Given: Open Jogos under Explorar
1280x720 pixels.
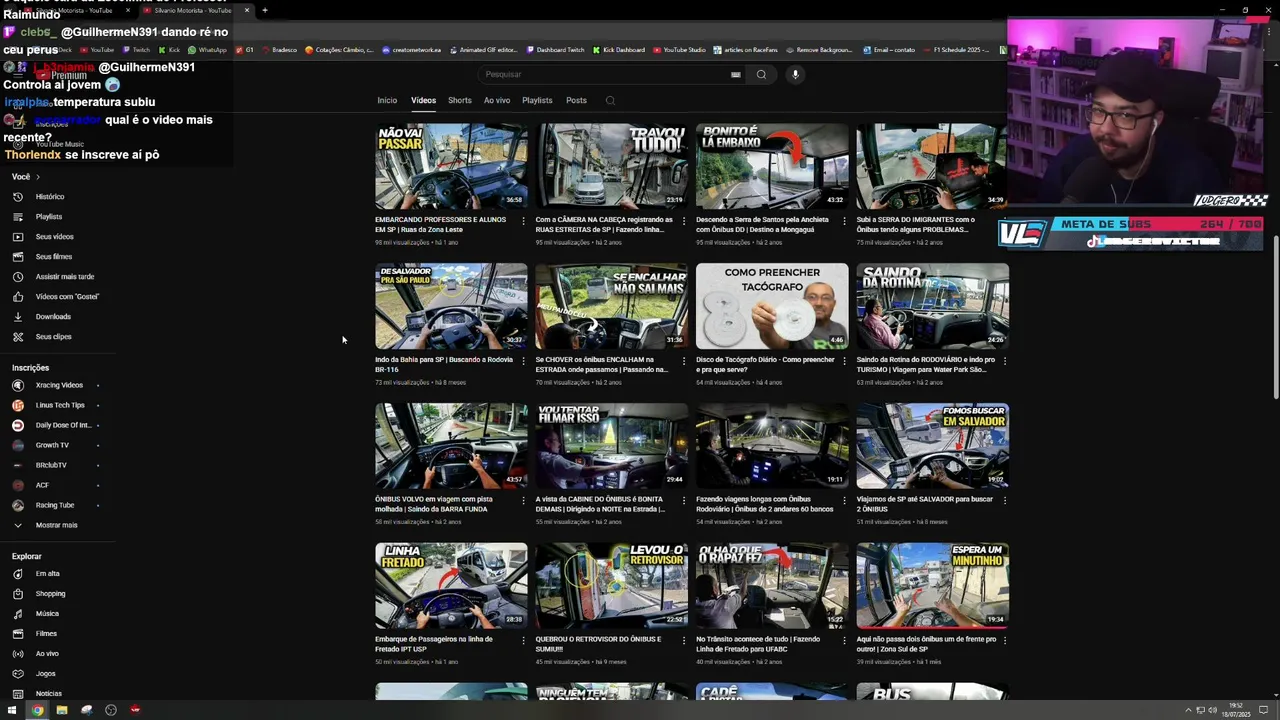Looking at the screenshot, I should click(45, 674).
